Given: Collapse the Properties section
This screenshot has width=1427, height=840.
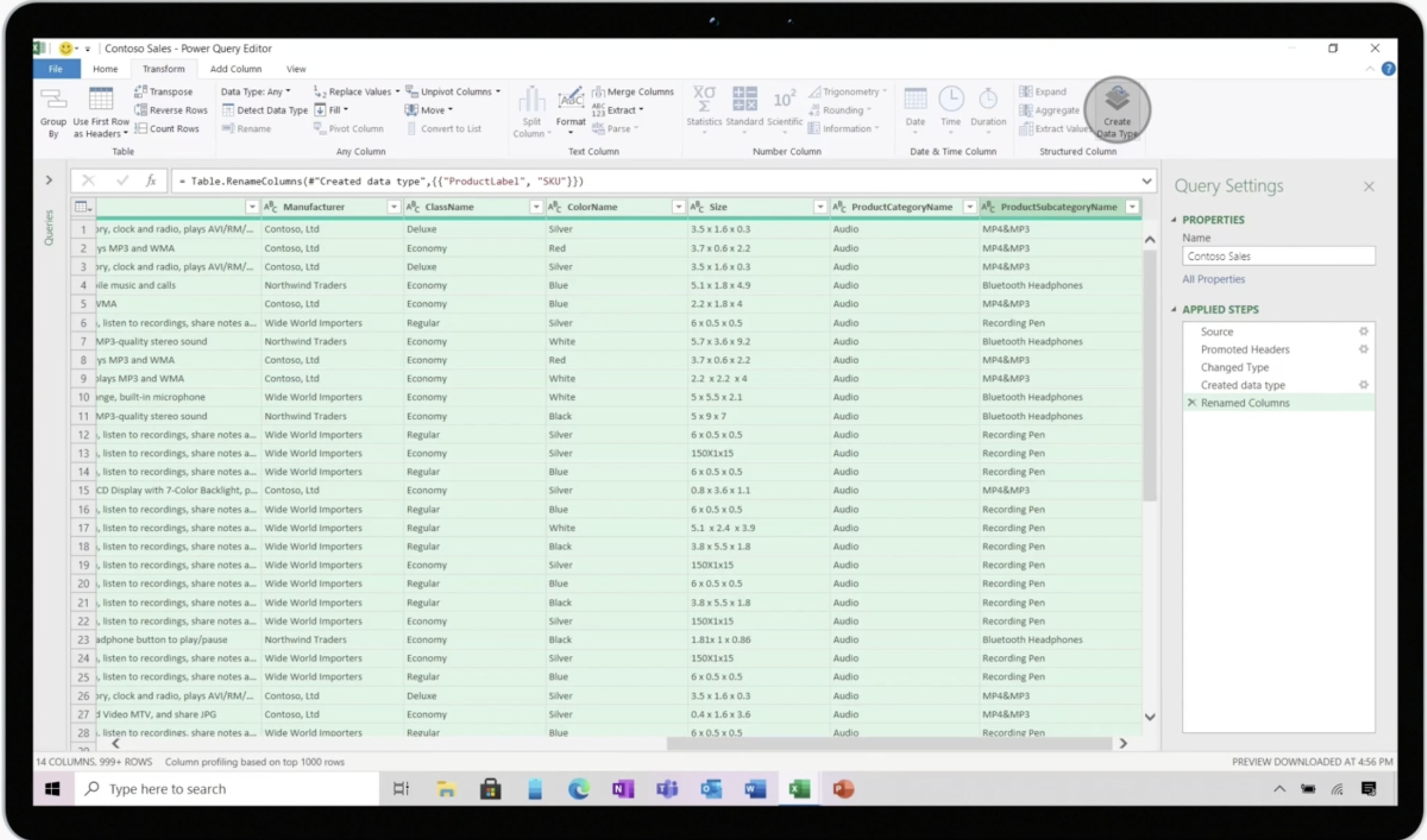Looking at the screenshot, I should click(x=1173, y=220).
